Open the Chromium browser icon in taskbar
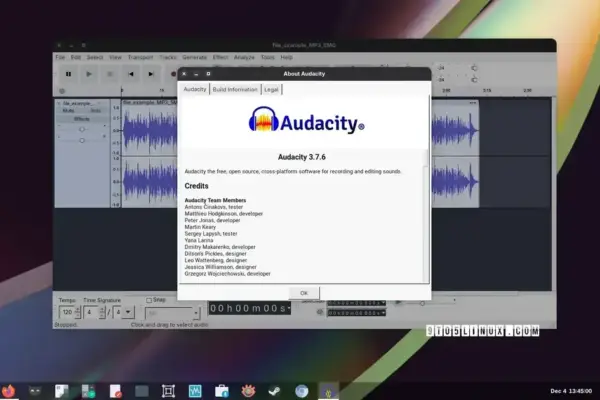Image resolution: width=600 pixels, height=400 pixels. (x=302, y=391)
